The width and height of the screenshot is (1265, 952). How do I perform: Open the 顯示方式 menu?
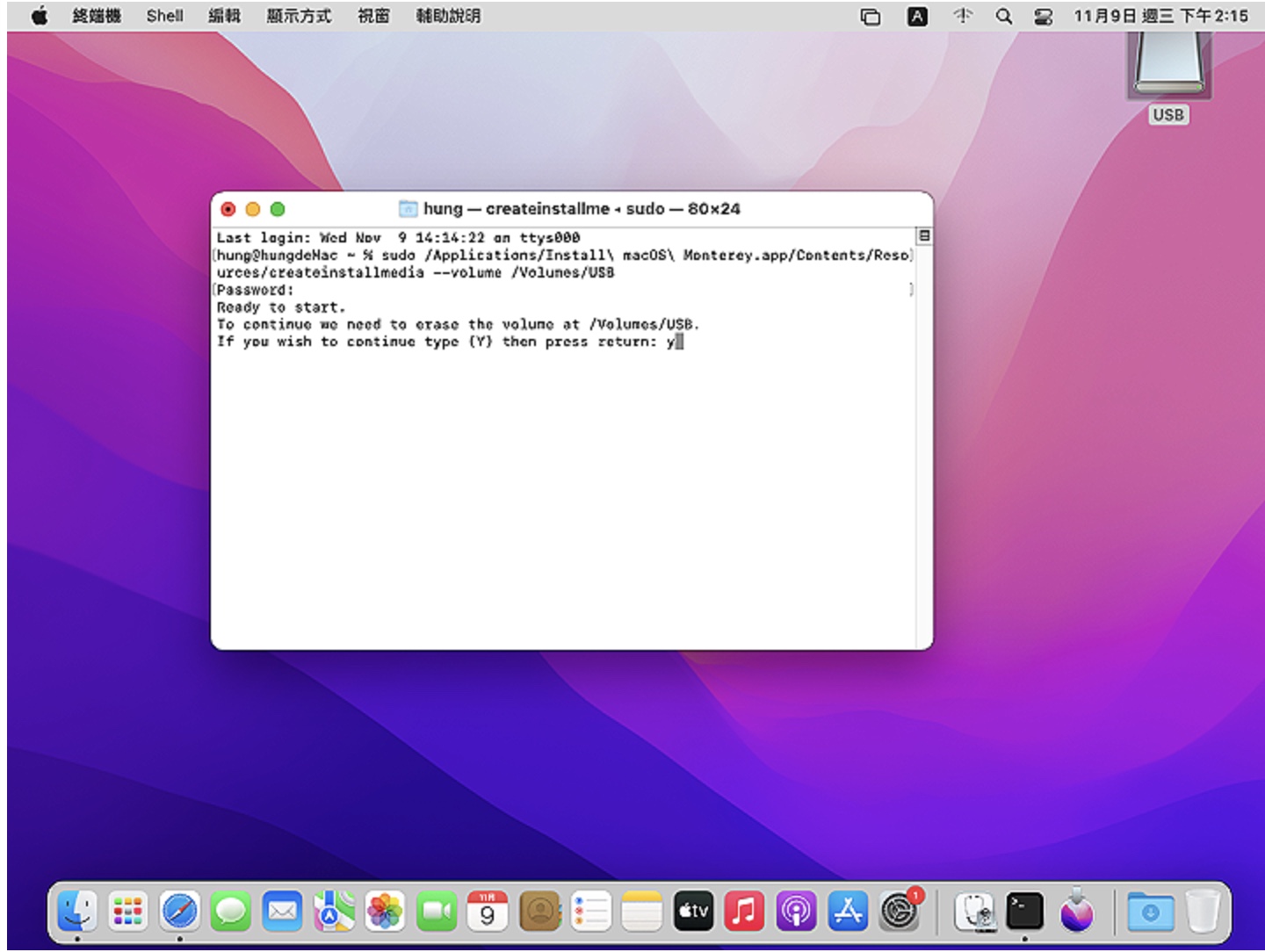click(x=300, y=16)
